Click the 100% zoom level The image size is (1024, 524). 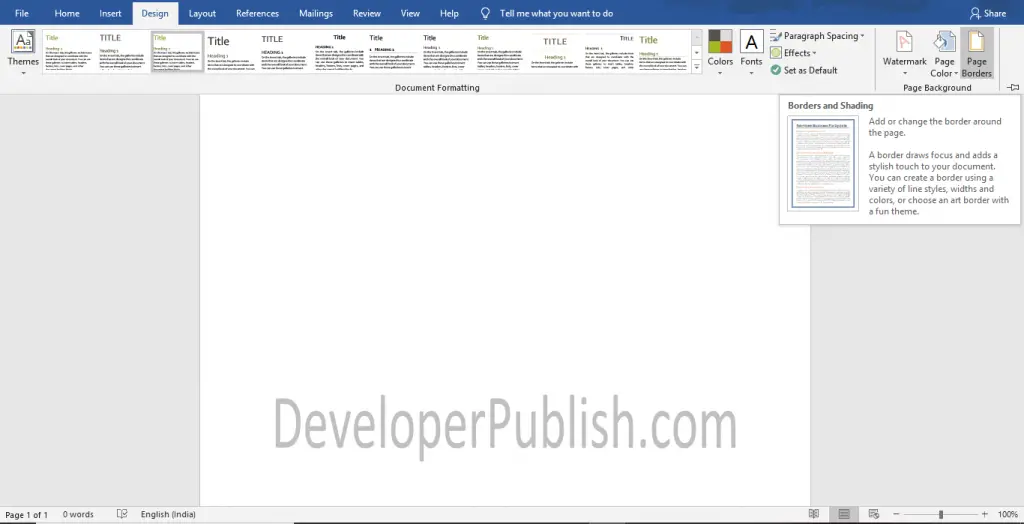click(1008, 514)
